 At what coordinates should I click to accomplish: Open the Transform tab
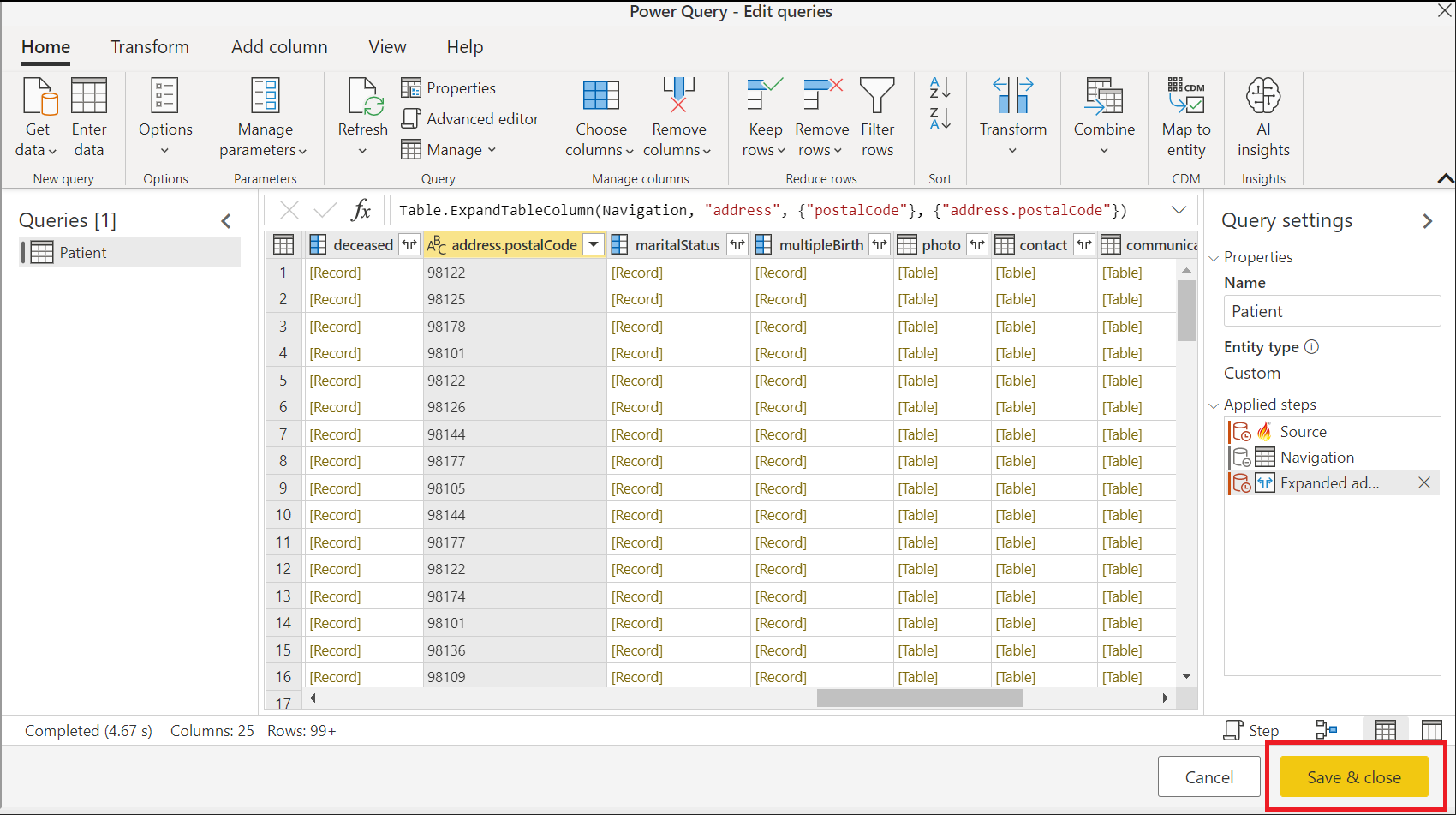150,47
